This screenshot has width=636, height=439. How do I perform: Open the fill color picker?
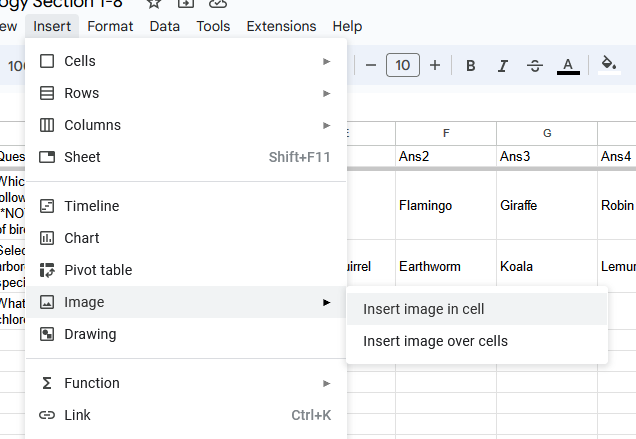pos(608,66)
